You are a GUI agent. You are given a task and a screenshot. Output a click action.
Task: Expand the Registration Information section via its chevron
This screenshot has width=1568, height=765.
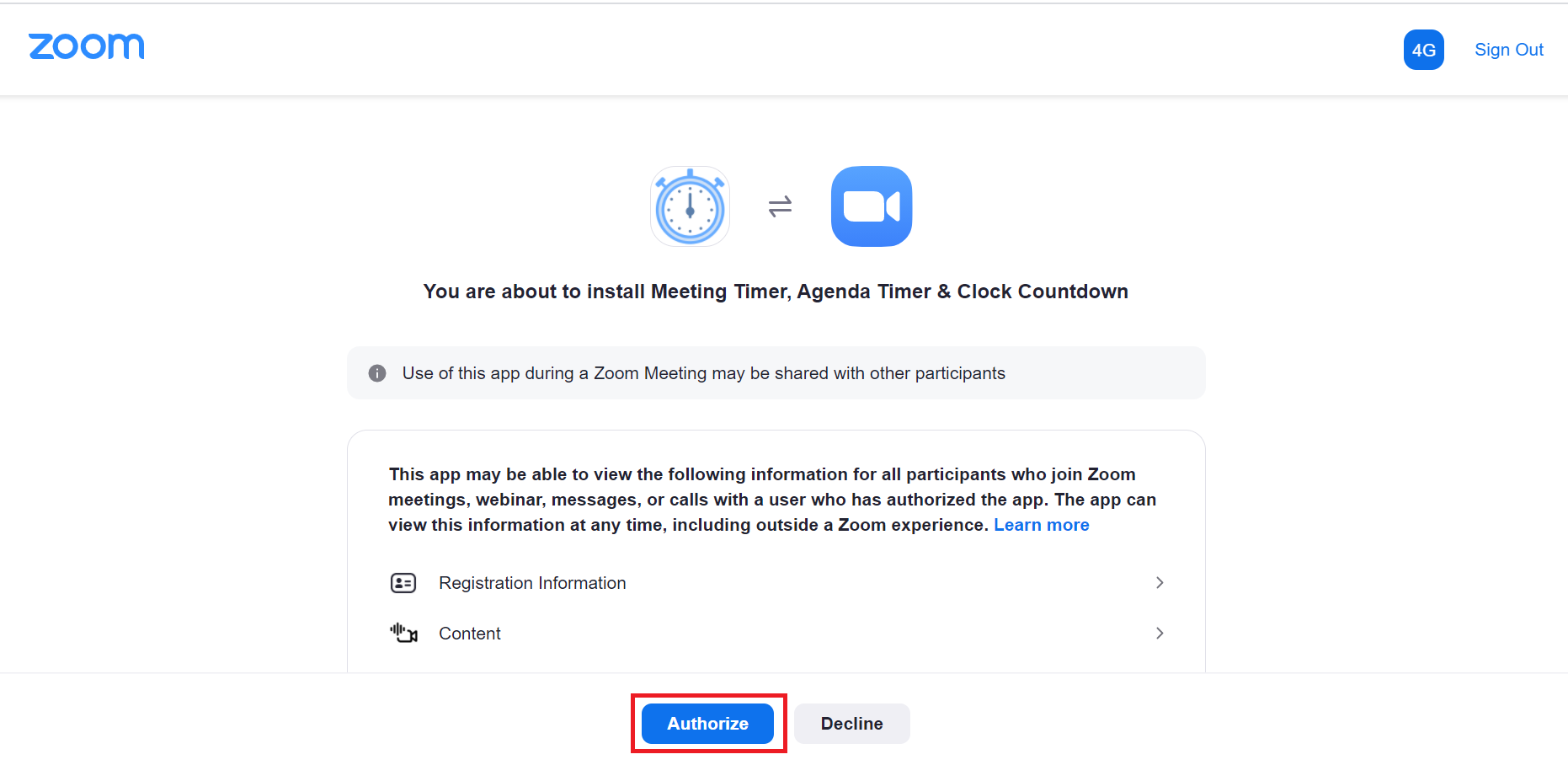(1160, 582)
